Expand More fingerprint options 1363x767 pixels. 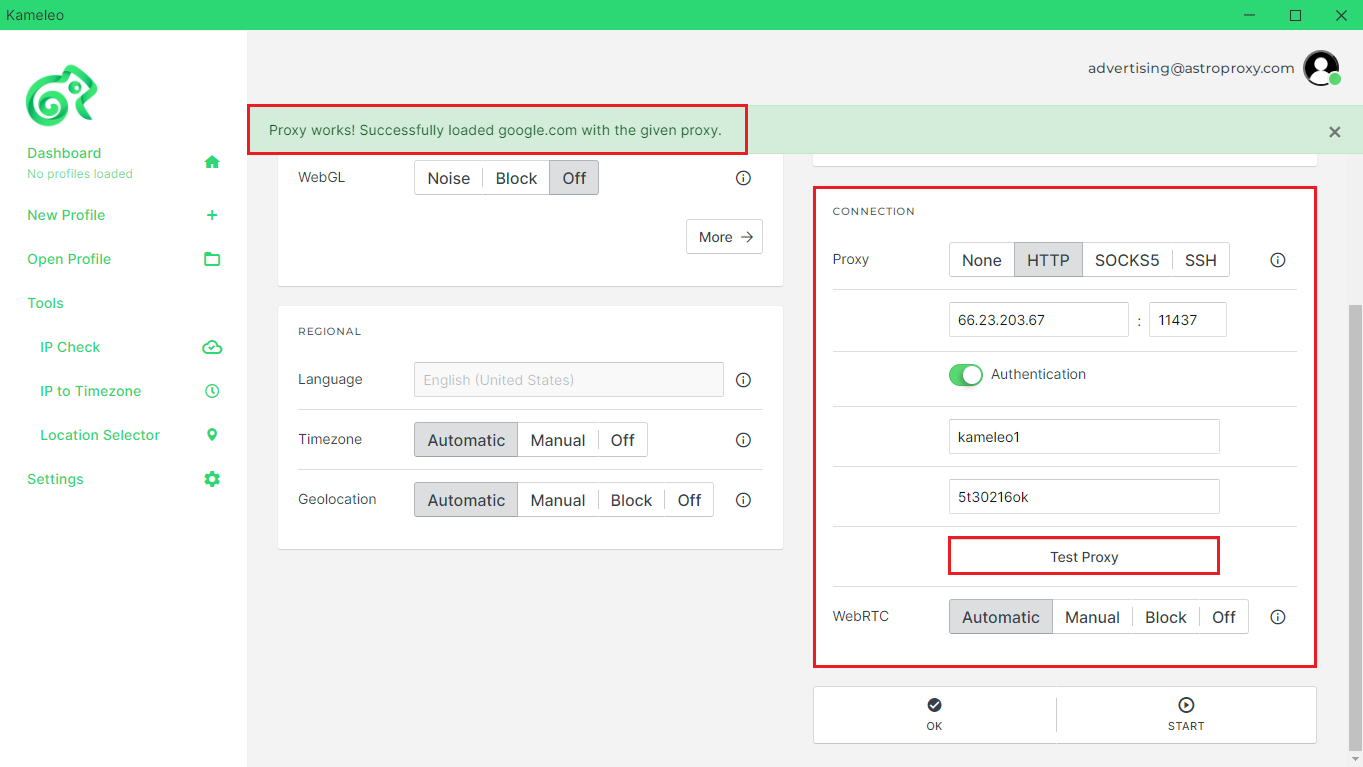pos(725,237)
